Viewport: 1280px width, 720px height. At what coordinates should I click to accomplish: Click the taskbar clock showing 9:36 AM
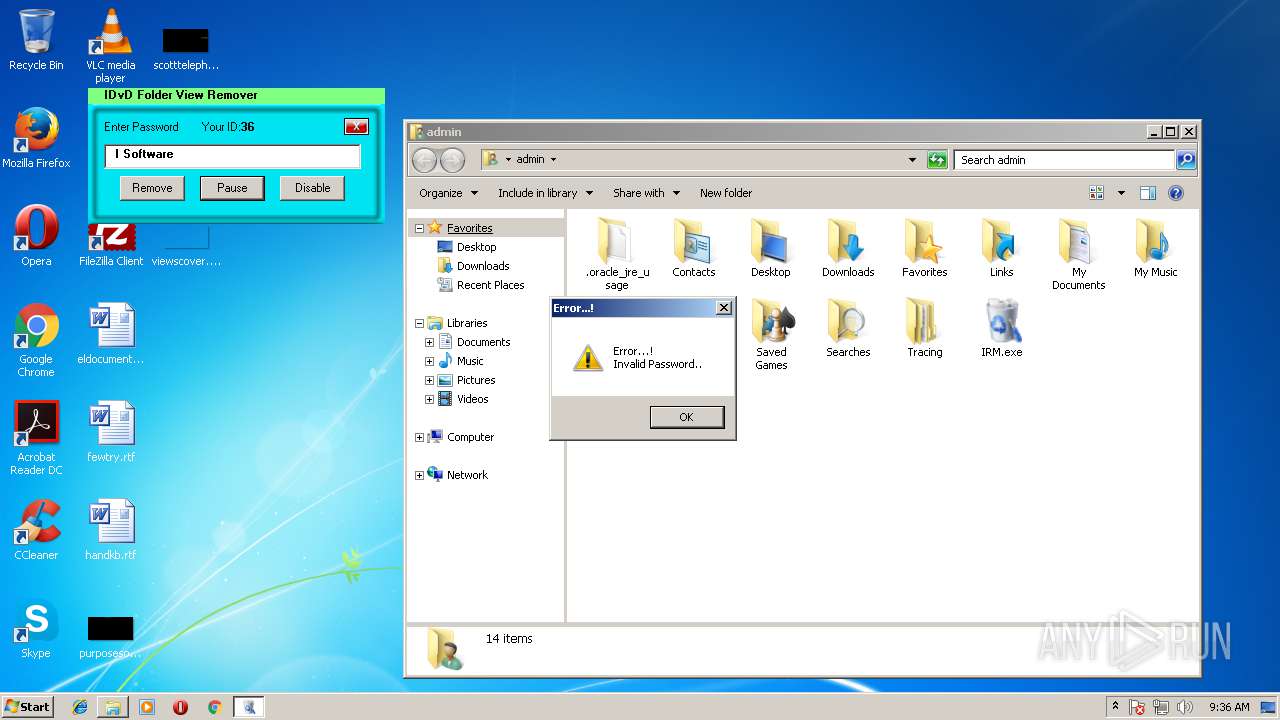coord(1229,707)
